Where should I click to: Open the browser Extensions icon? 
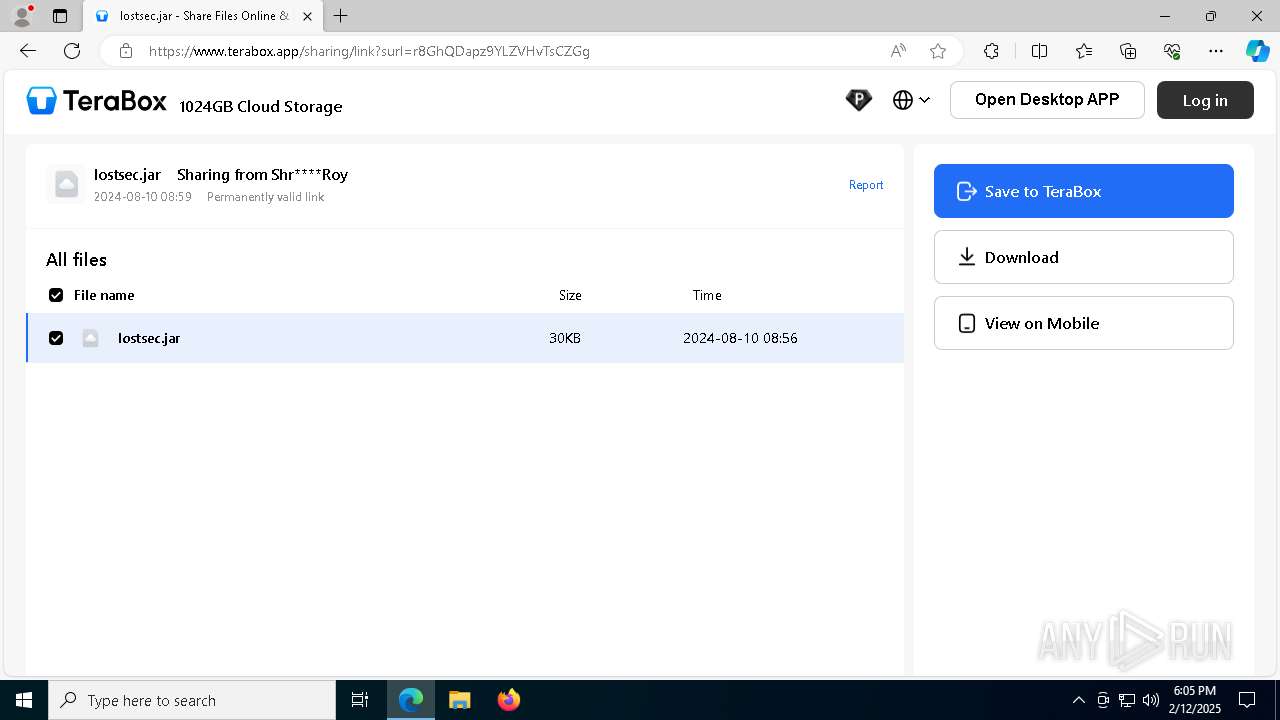(991, 51)
